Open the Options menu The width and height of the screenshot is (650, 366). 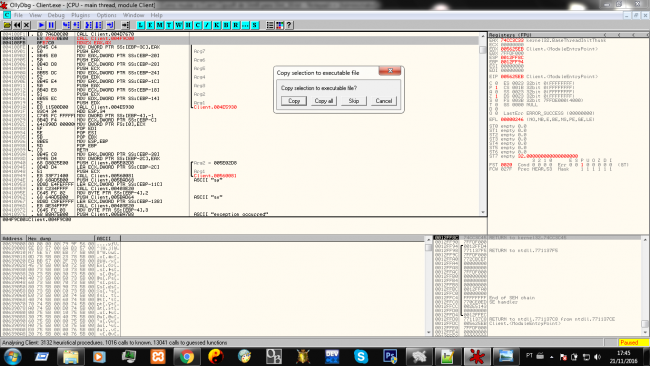(107, 15)
